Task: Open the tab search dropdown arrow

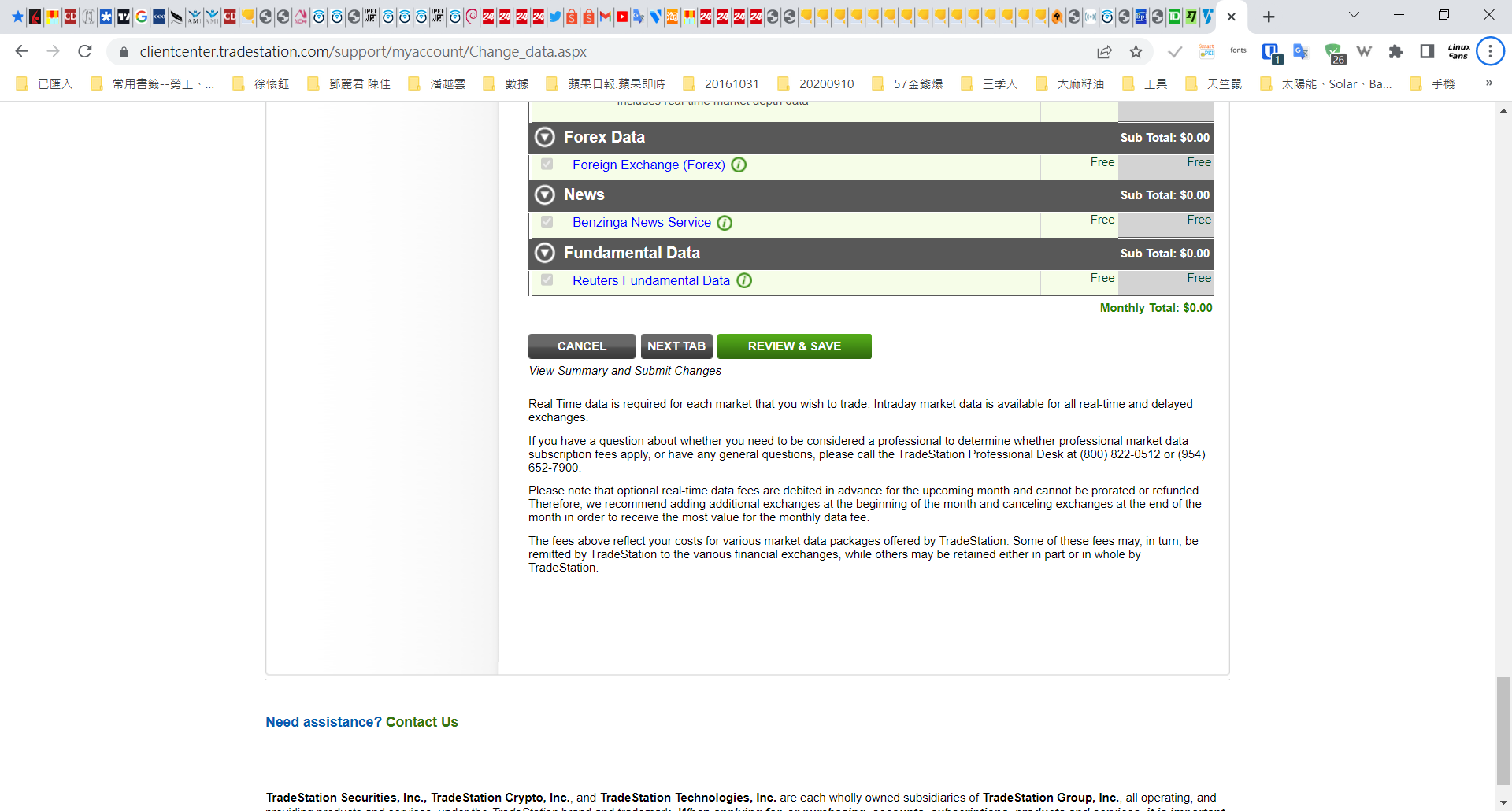Action: click(1354, 15)
